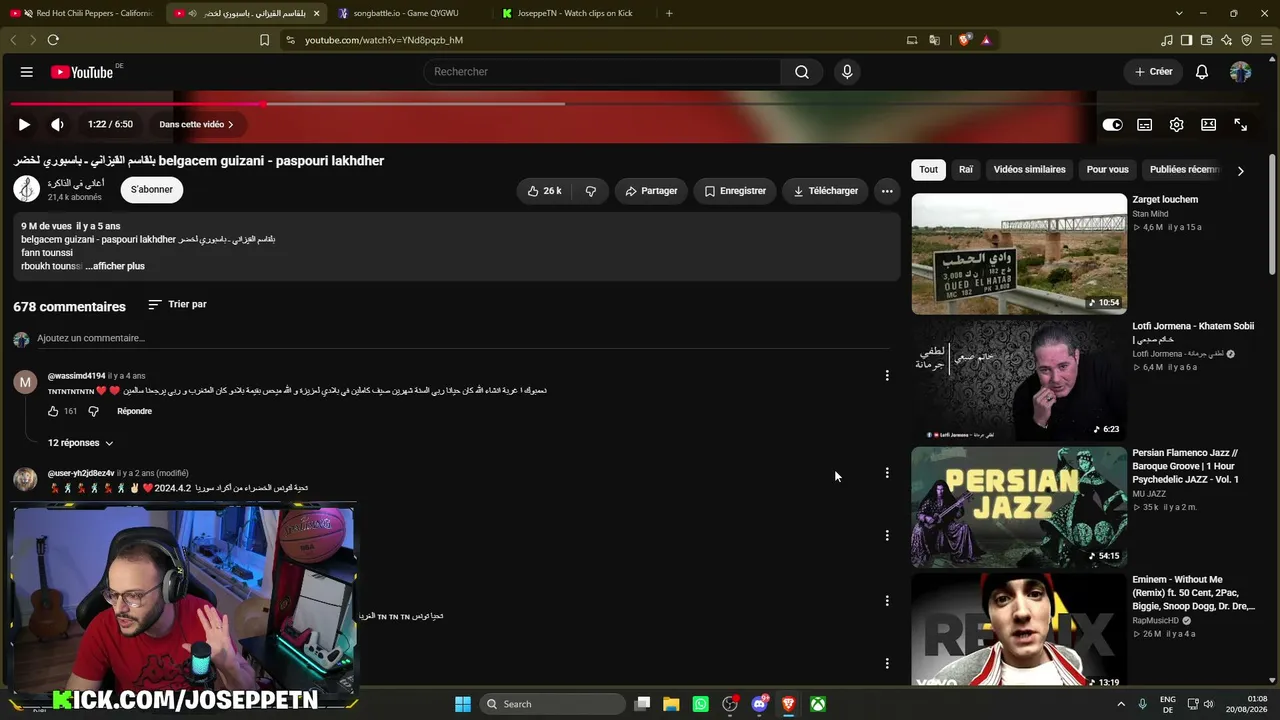The height and width of the screenshot is (720, 1280).
Task: Switch to theater mode
Action: [x=1208, y=125]
